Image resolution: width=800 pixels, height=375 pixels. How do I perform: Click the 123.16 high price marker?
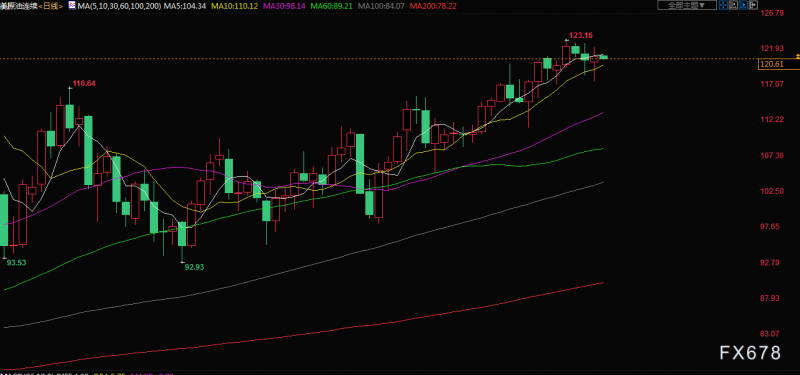[x=581, y=35]
